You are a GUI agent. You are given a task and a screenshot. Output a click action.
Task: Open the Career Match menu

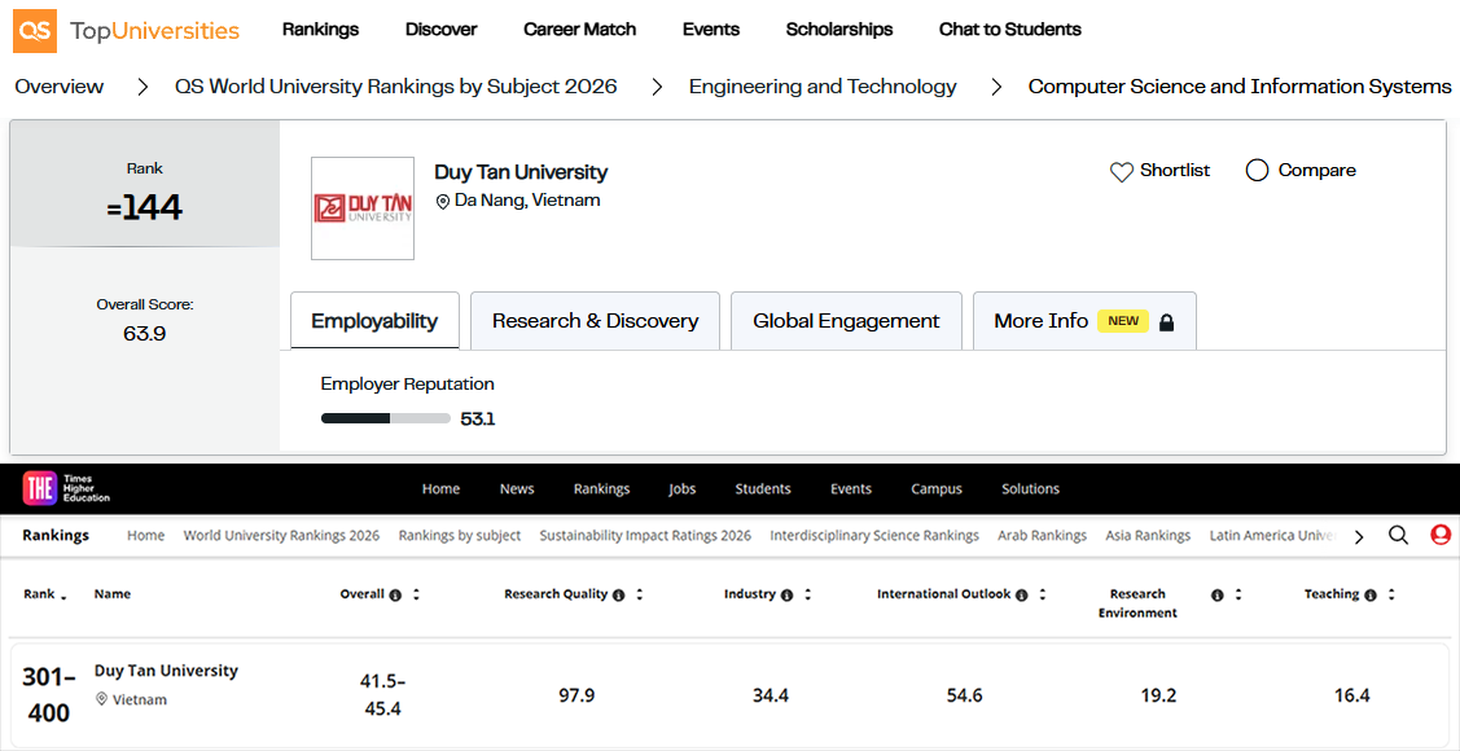coord(580,30)
